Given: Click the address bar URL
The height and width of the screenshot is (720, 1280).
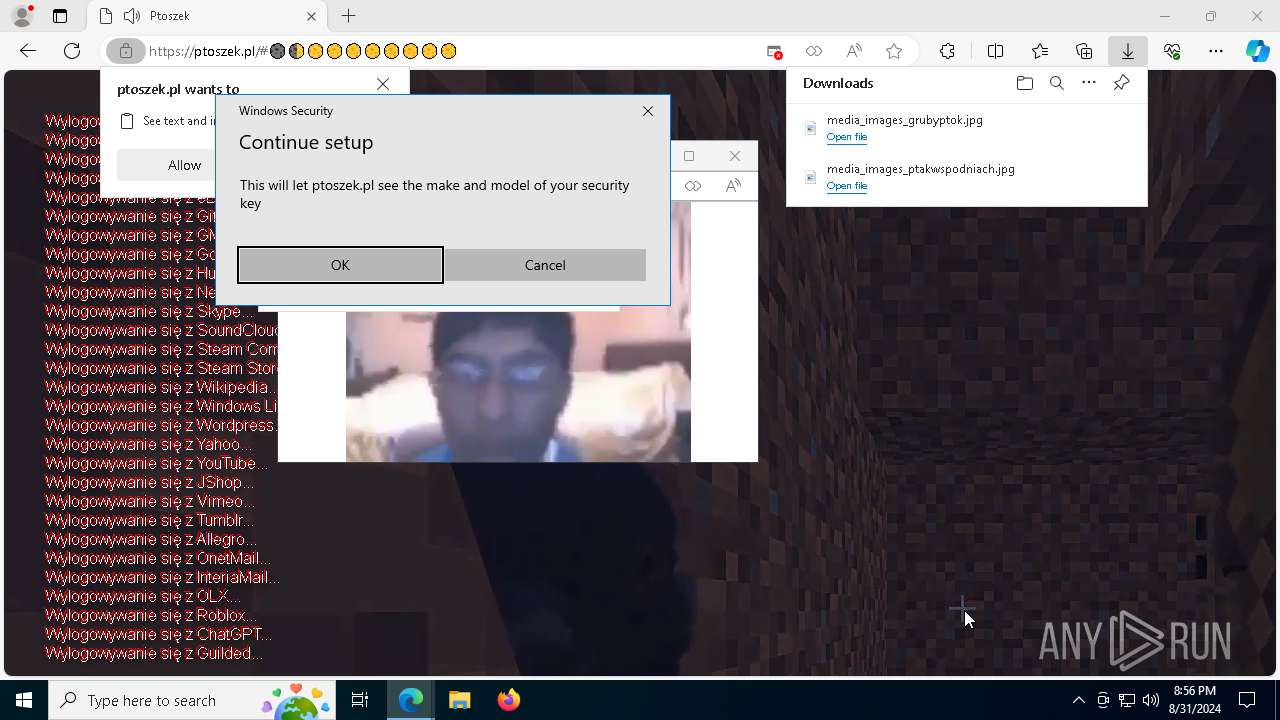Looking at the screenshot, I should (302, 51).
